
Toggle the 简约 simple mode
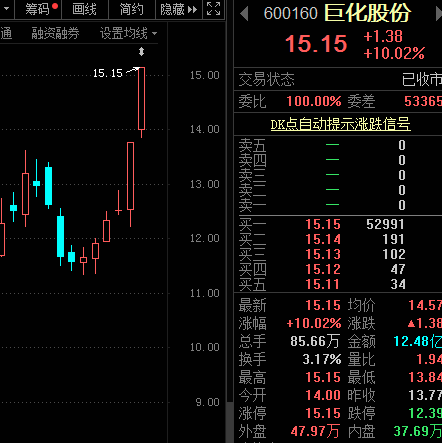[132, 9]
